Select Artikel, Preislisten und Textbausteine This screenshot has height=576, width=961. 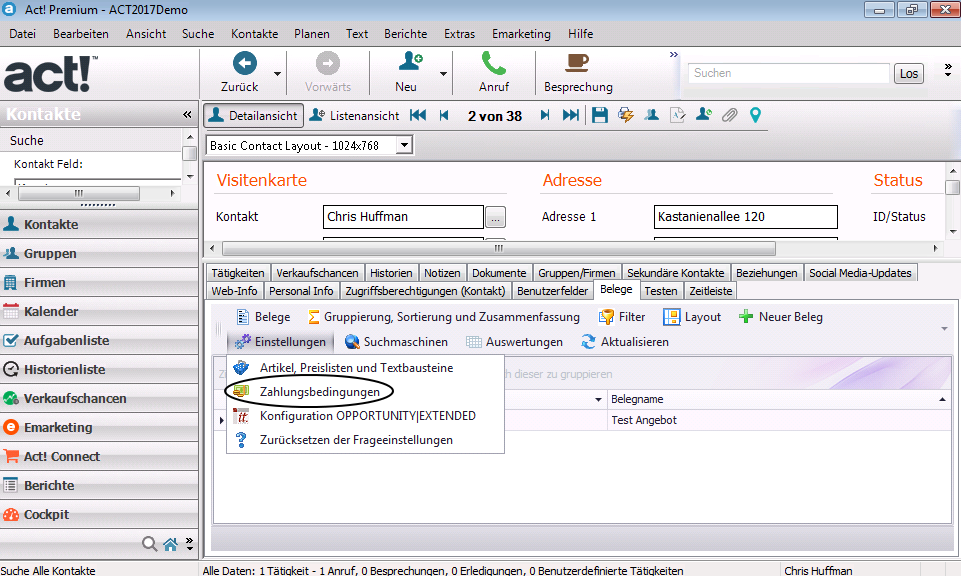365,368
